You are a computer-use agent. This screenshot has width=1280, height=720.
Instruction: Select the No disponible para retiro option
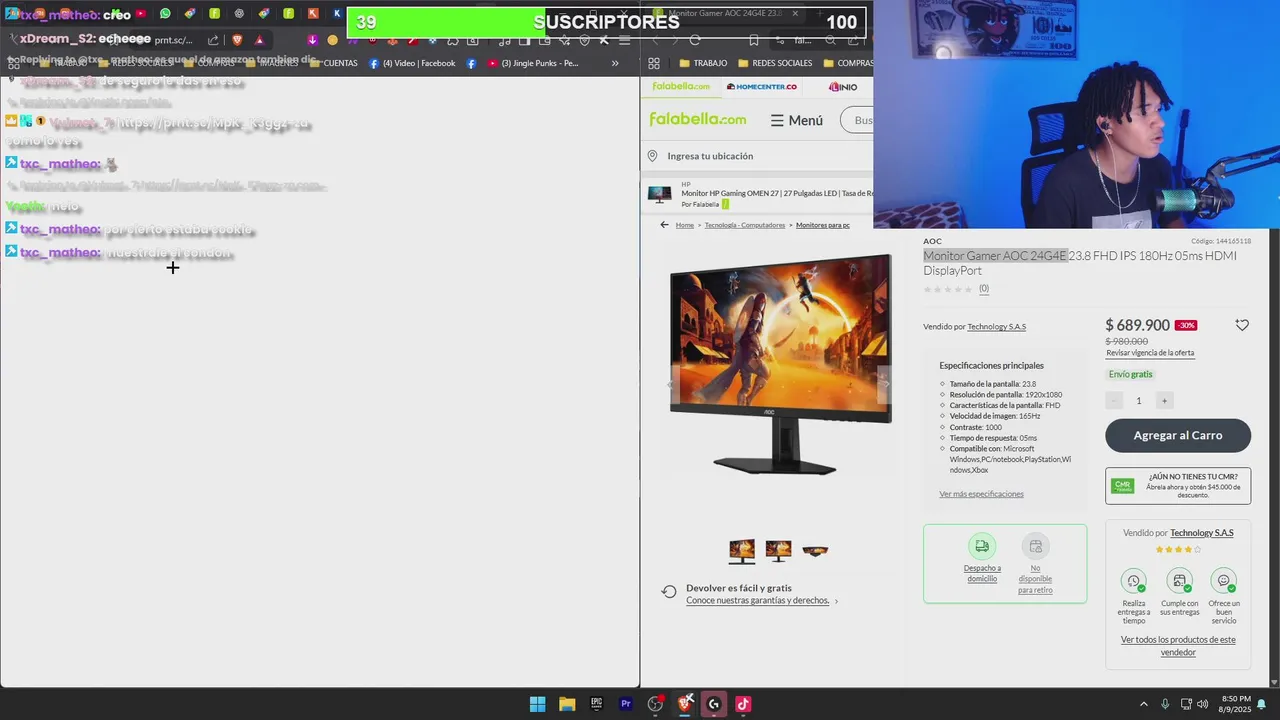(1035, 563)
